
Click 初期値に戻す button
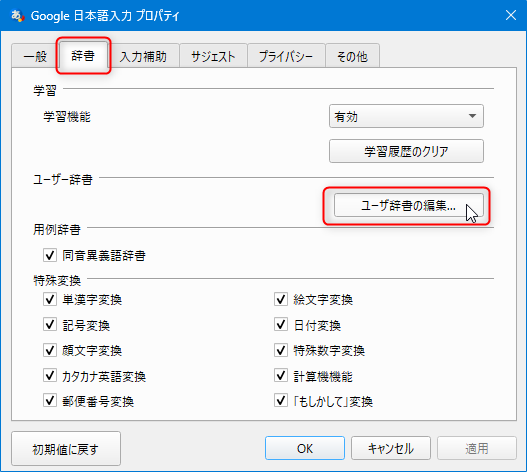pos(66,448)
